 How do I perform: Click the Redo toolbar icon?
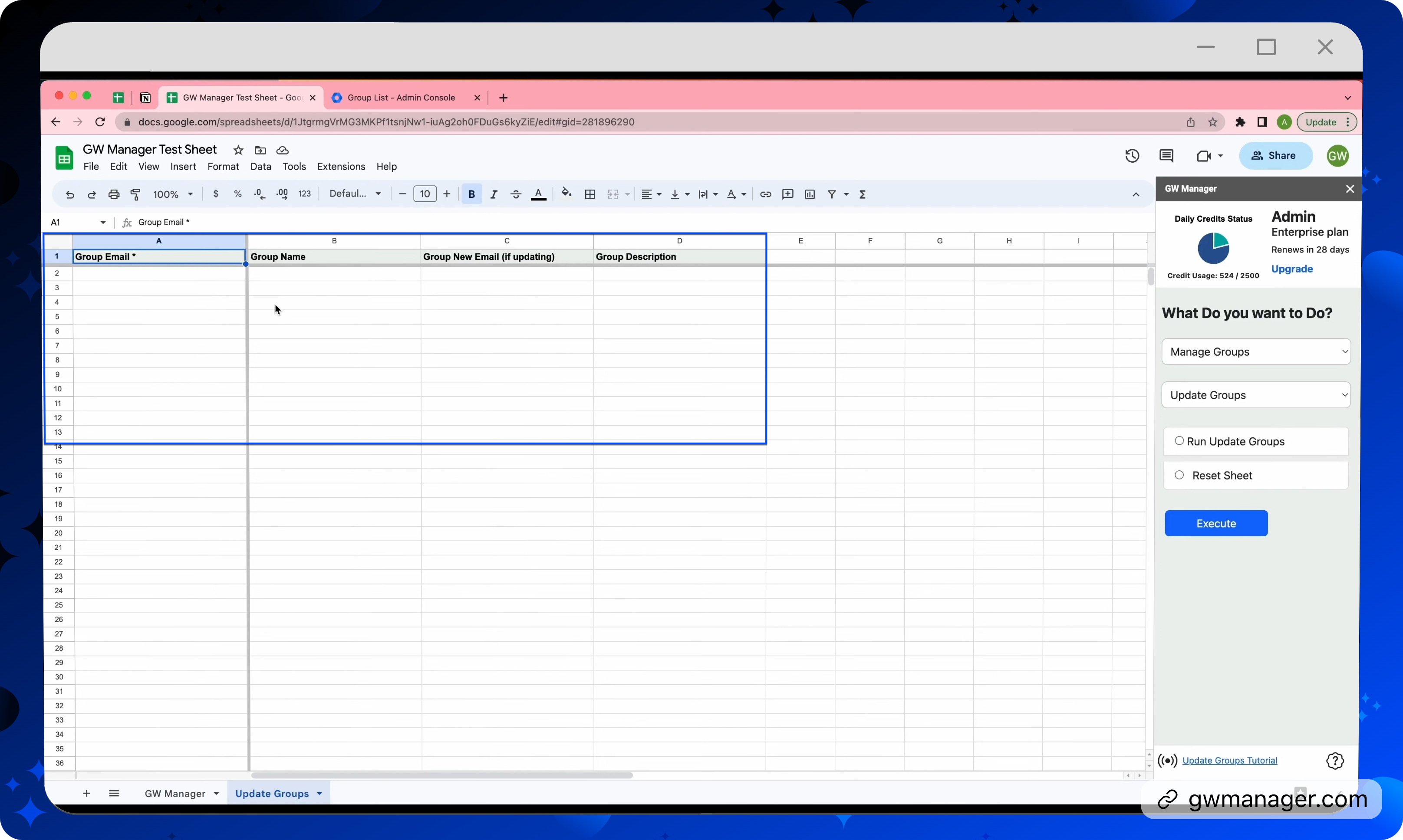click(x=92, y=194)
